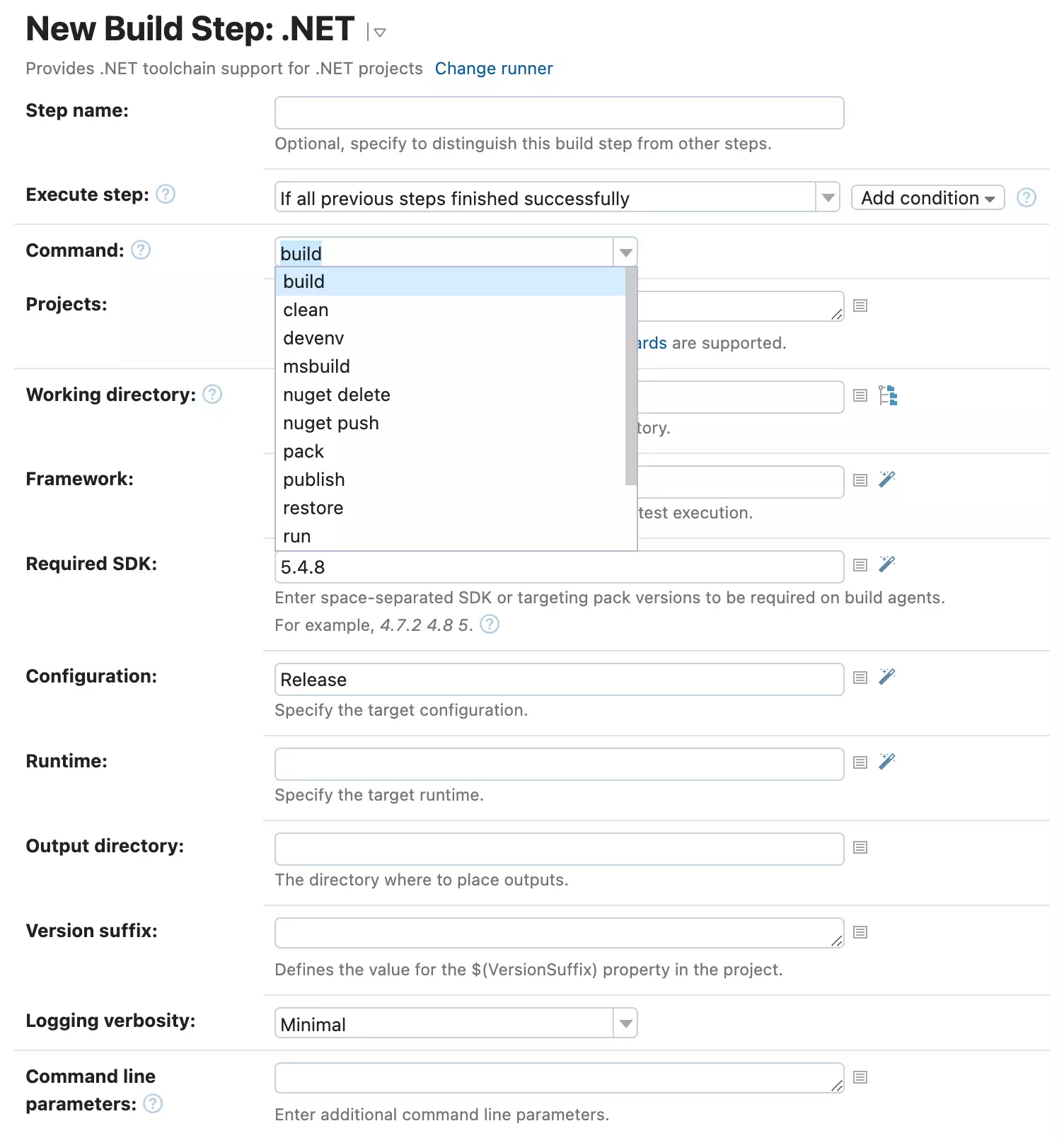Open help icon next to Execute step
Viewport: 1064px width, 1138px height.
[166, 194]
